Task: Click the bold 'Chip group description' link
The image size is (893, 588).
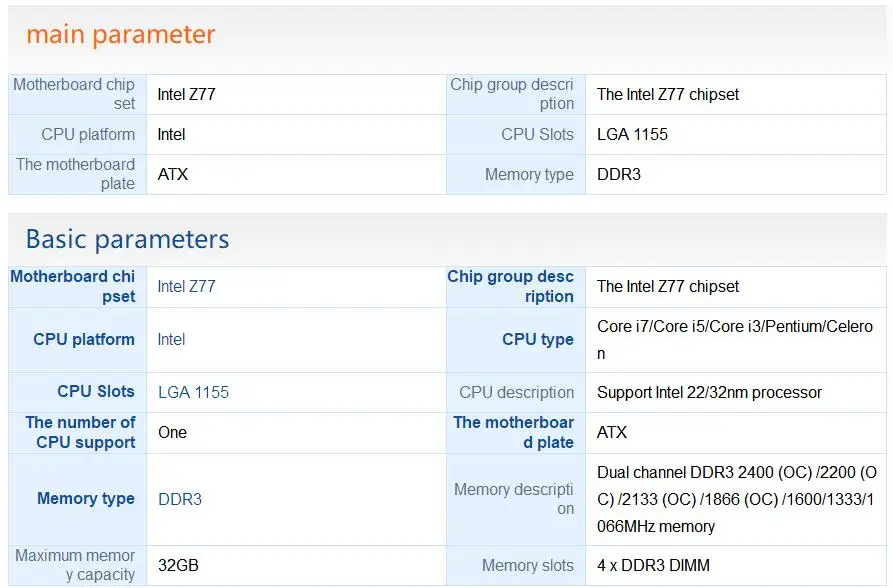Action: pos(511,286)
